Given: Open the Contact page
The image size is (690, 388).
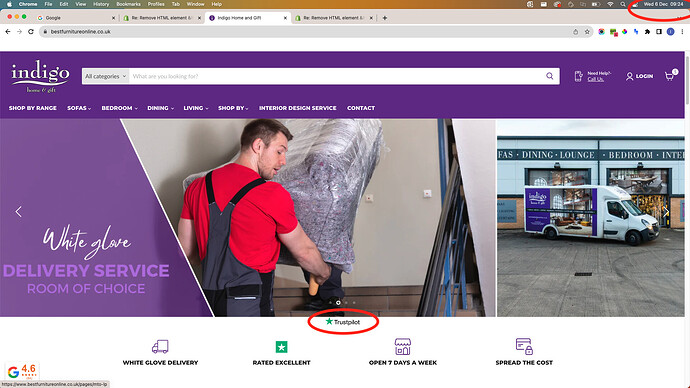Looking at the screenshot, I should (361, 108).
